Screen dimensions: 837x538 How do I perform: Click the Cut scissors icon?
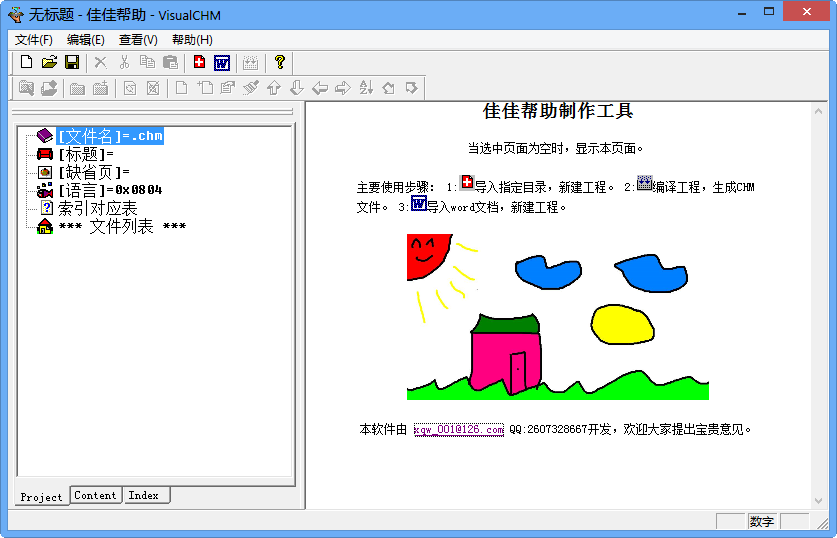tap(124, 62)
